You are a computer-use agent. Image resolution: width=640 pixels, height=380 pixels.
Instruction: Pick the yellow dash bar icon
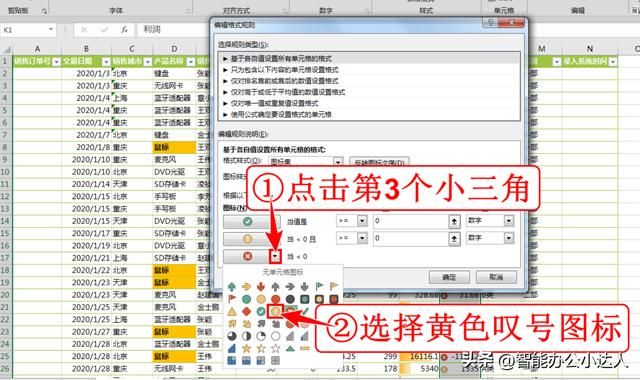[x=304, y=349]
